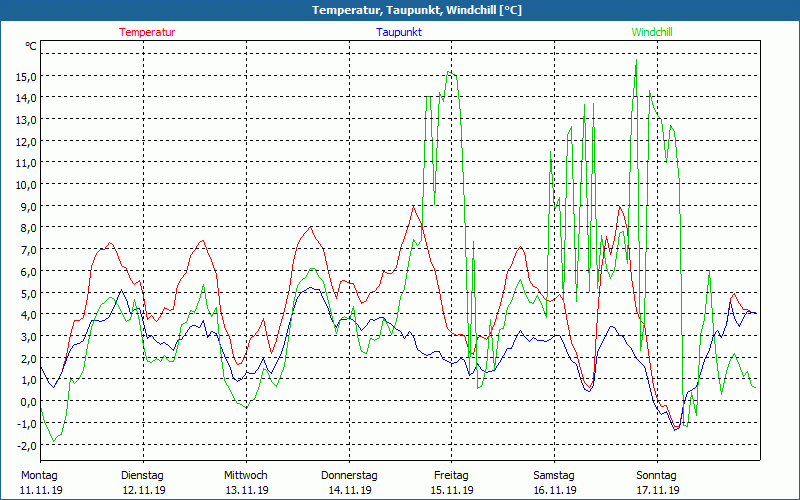800x500 pixels.
Task: Click the '12,0' y-axis value
Action: pos(26,141)
